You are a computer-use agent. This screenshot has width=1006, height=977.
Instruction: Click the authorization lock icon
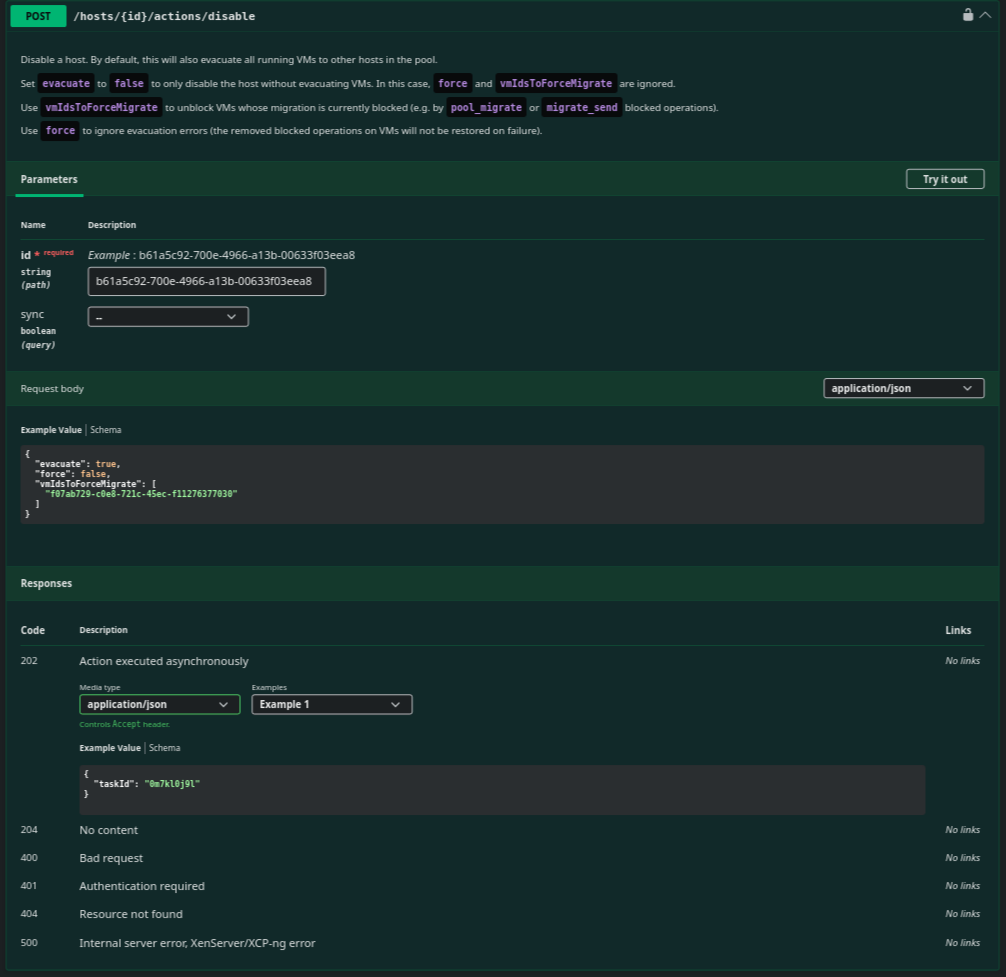968,15
